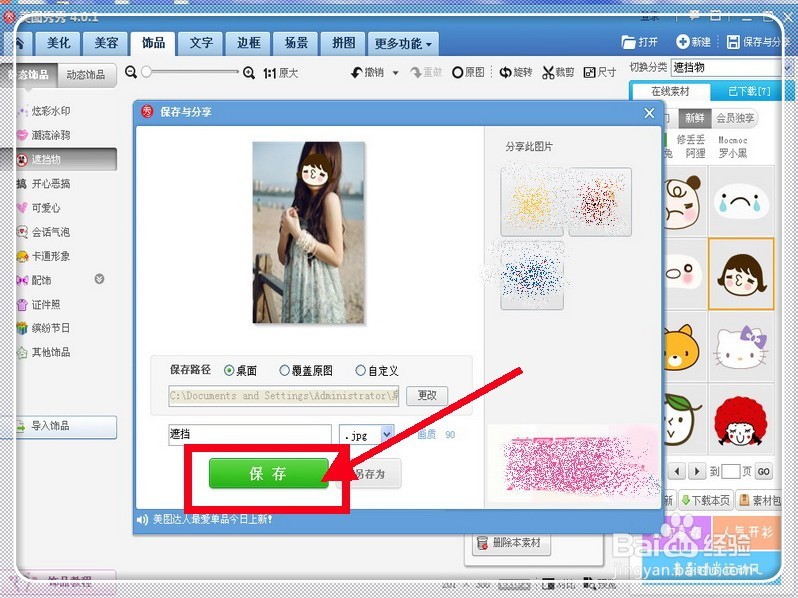Switch to the 美化 tab
Viewport: 798px width, 598px height.
[59, 43]
